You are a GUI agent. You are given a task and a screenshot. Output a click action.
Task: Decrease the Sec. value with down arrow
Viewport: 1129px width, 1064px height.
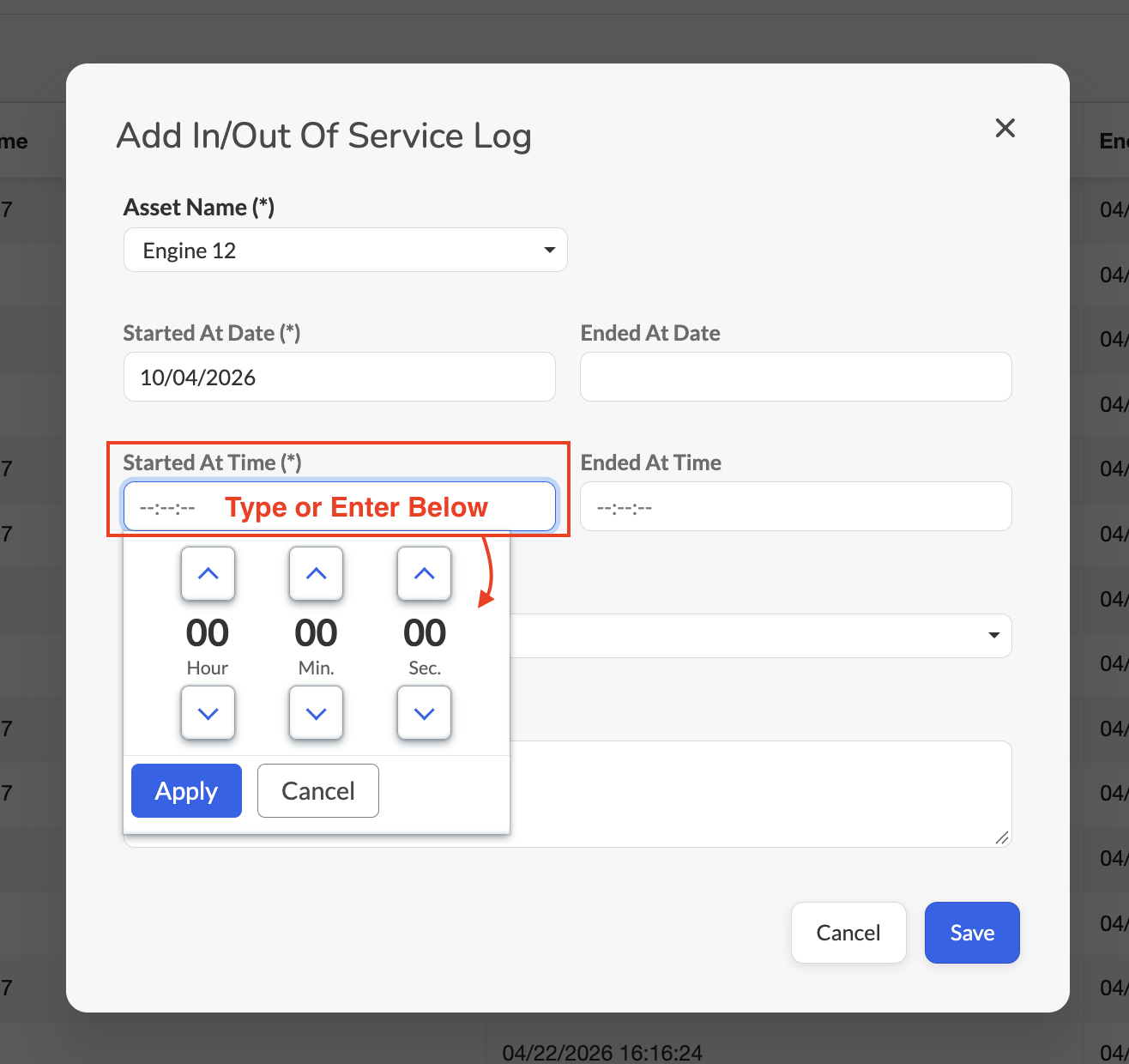coord(424,713)
